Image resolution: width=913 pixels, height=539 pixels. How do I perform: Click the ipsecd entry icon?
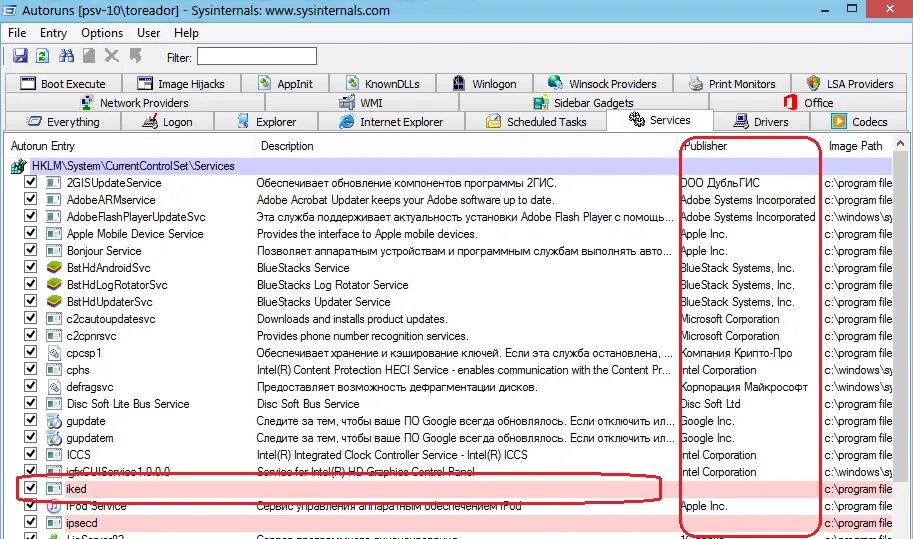pos(54,523)
